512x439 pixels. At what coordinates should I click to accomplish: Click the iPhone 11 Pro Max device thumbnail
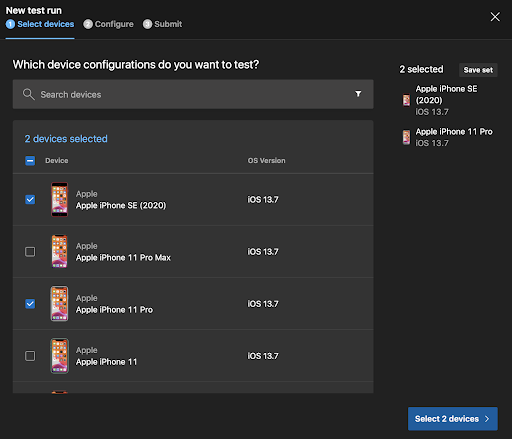point(59,251)
